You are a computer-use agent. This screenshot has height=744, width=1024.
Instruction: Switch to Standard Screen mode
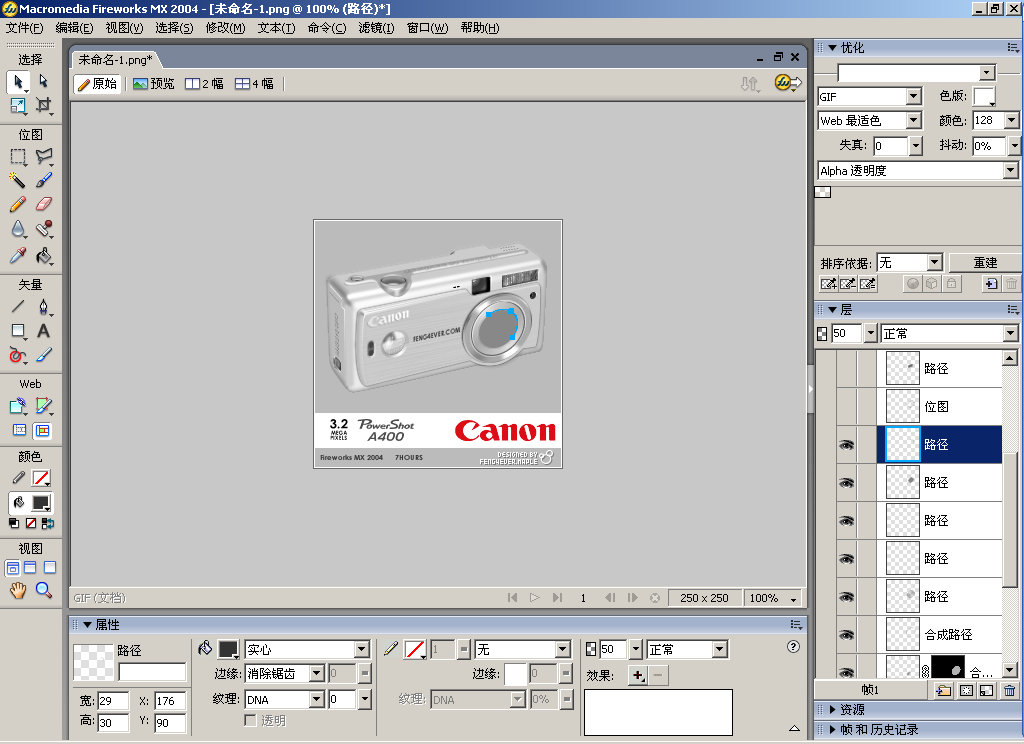tap(12, 568)
